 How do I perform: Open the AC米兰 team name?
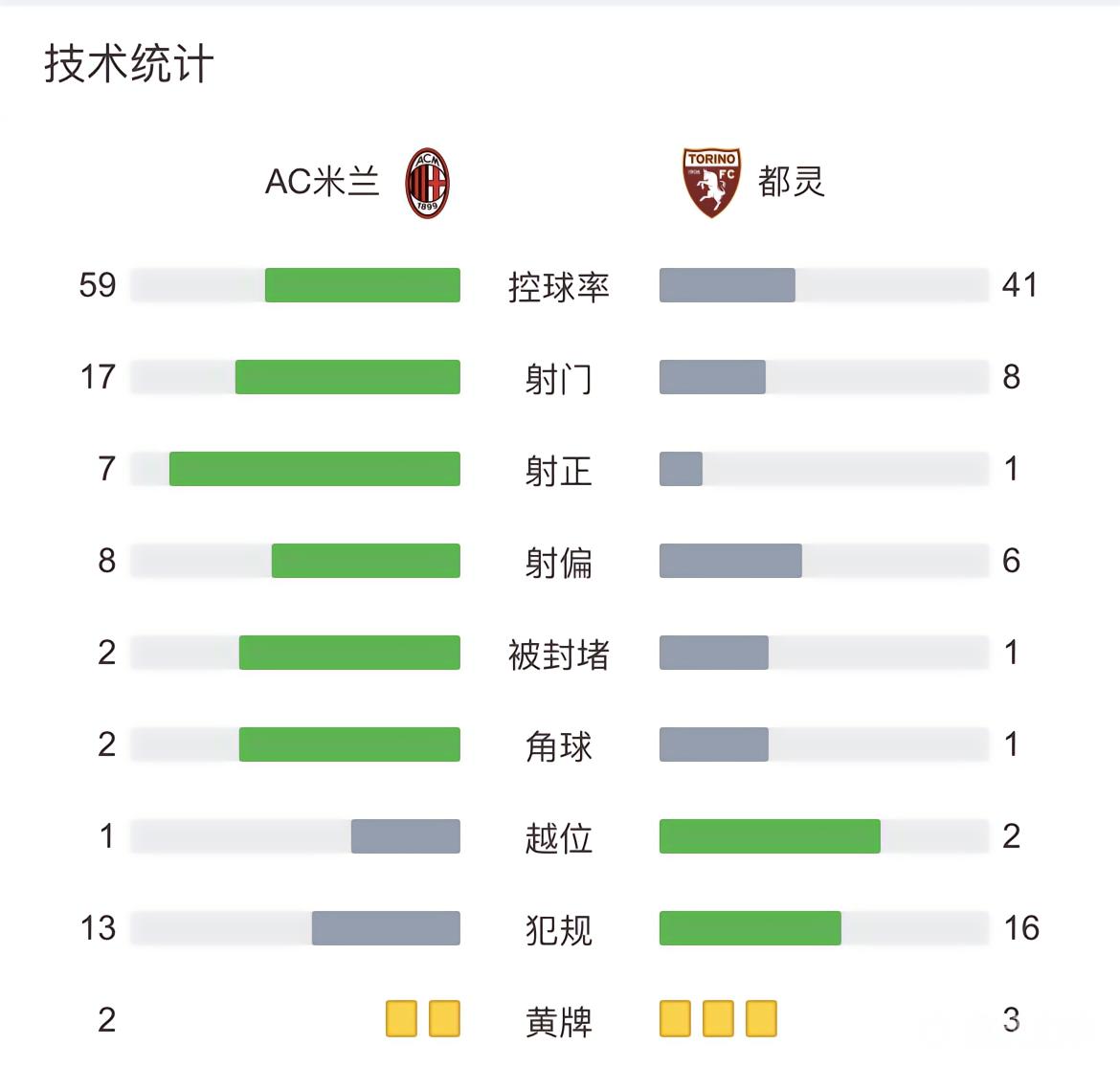click(323, 182)
